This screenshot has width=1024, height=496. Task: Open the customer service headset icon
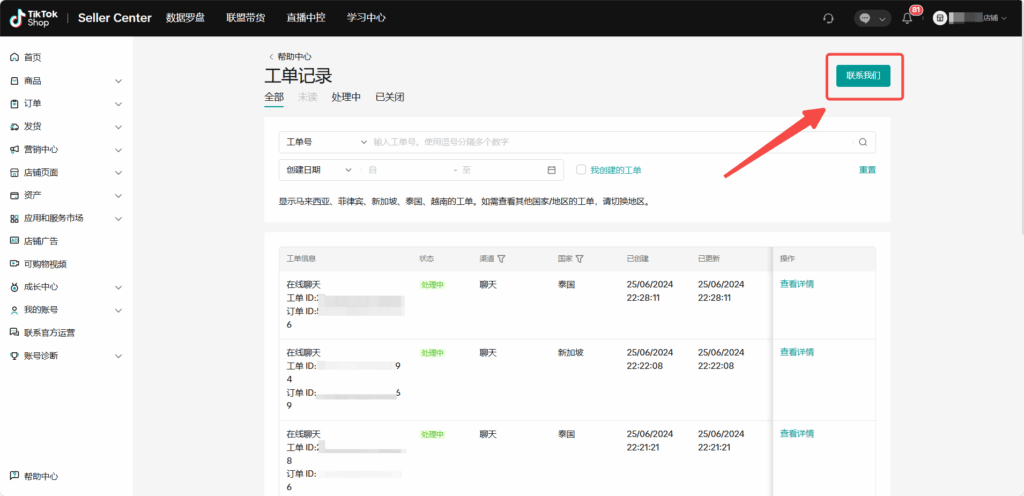[829, 18]
